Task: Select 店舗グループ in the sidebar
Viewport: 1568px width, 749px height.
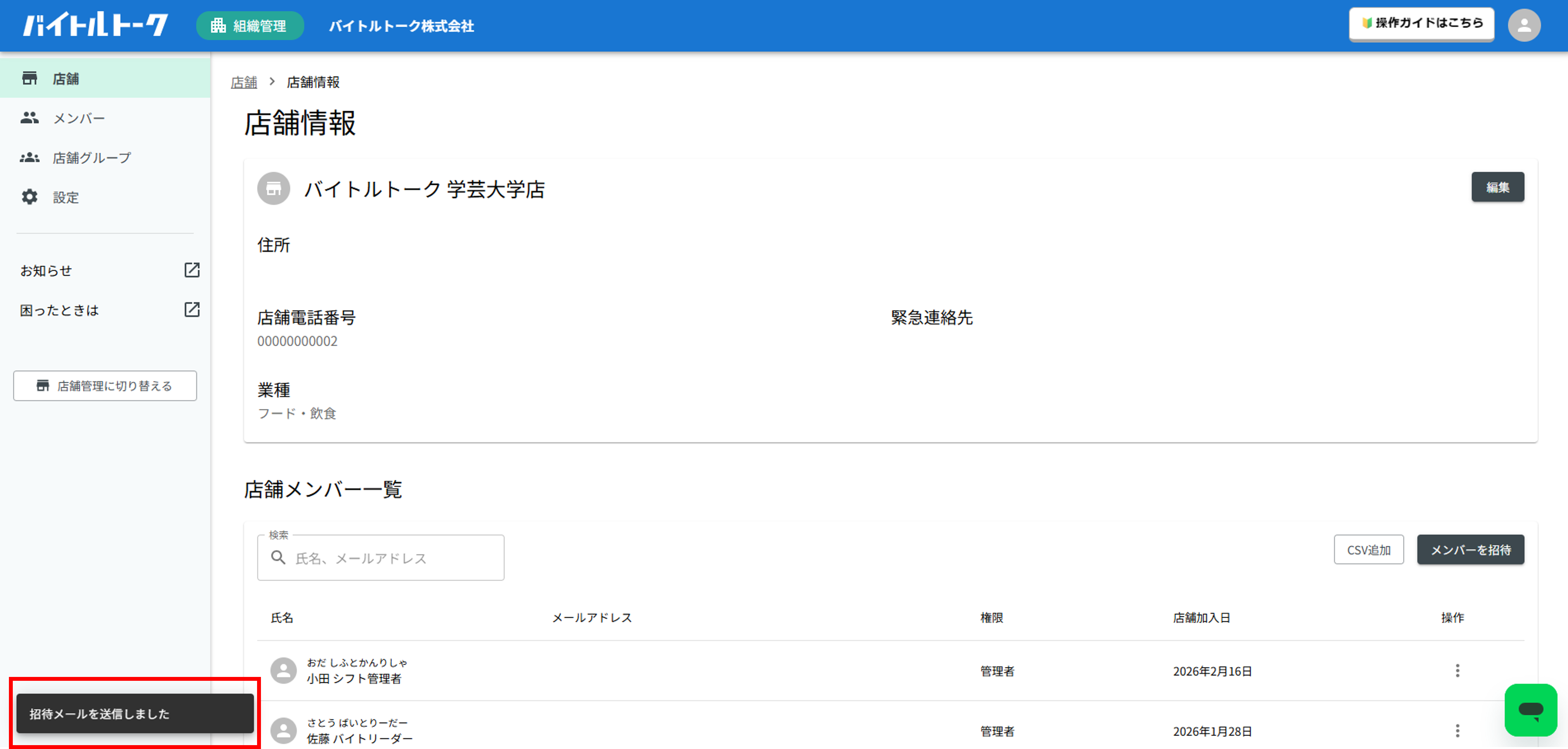Action: tap(105, 158)
